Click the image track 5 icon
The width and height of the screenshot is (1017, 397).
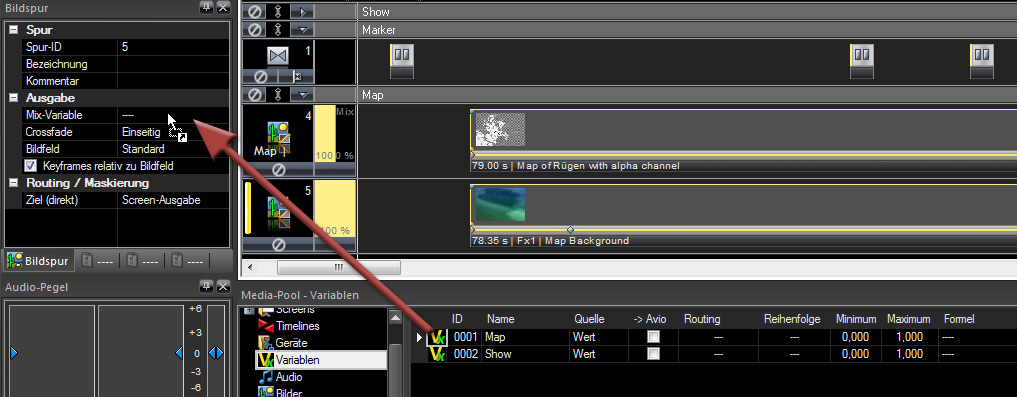pos(278,211)
